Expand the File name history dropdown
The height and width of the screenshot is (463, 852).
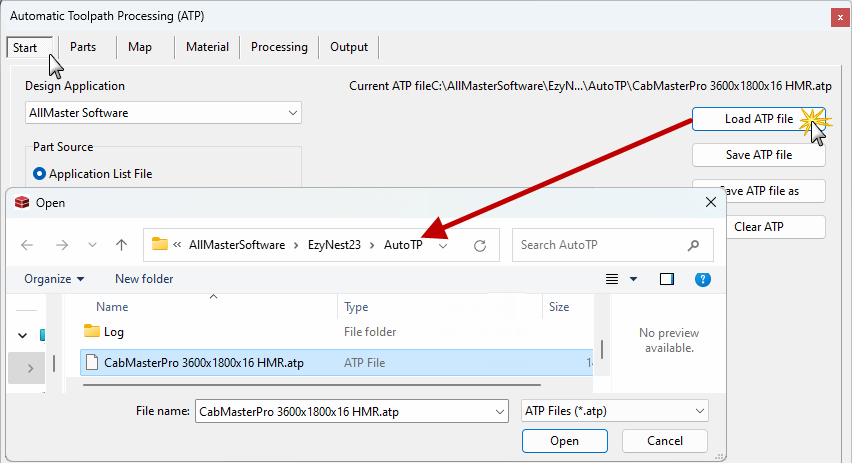[499, 411]
